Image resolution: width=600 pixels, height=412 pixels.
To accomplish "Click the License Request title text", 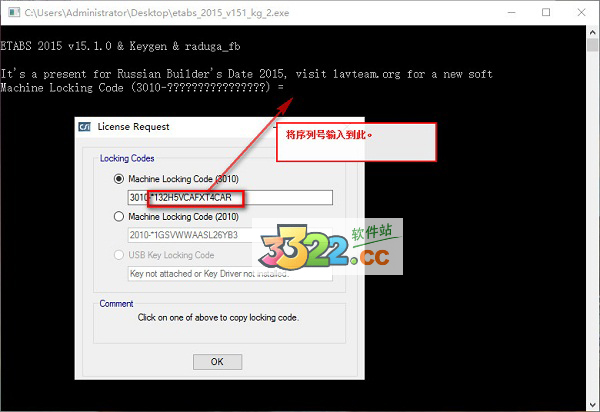I will click(x=133, y=127).
